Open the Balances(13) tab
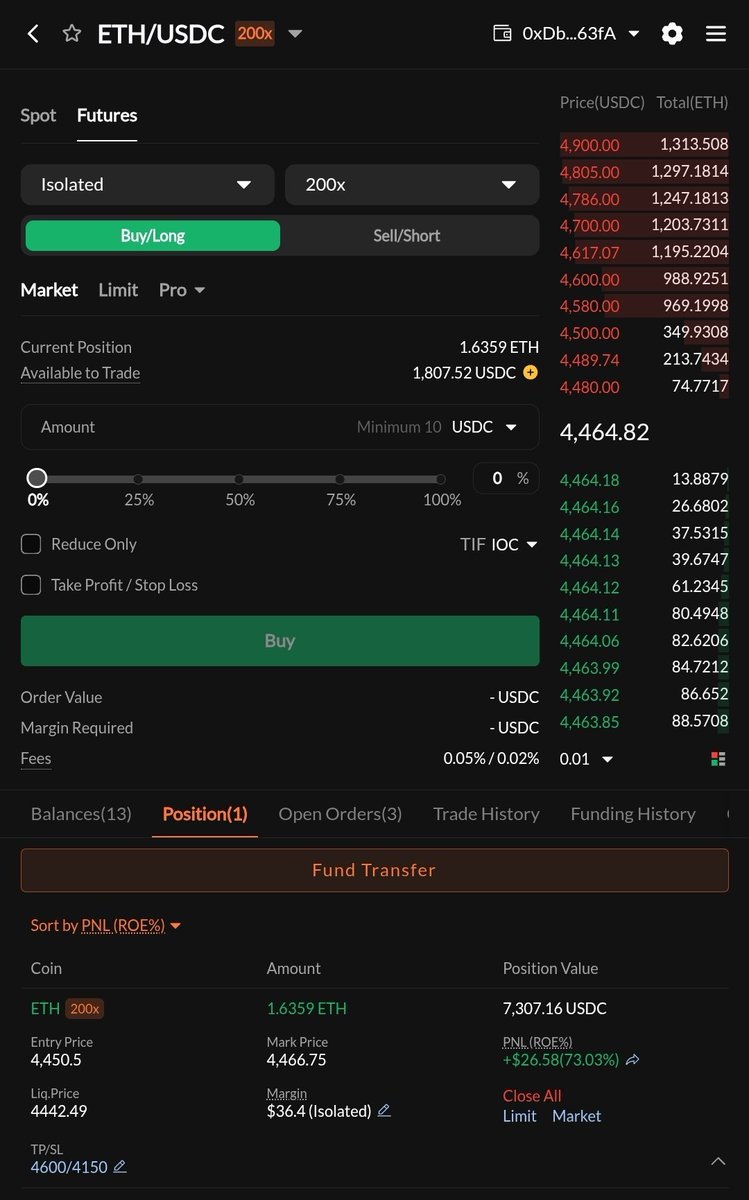 [81, 814]
